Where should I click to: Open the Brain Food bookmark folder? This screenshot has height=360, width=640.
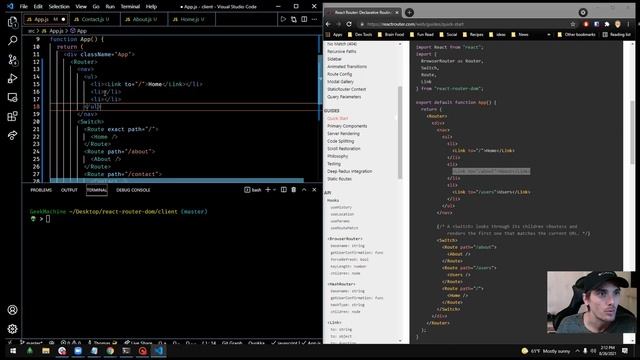391,35
